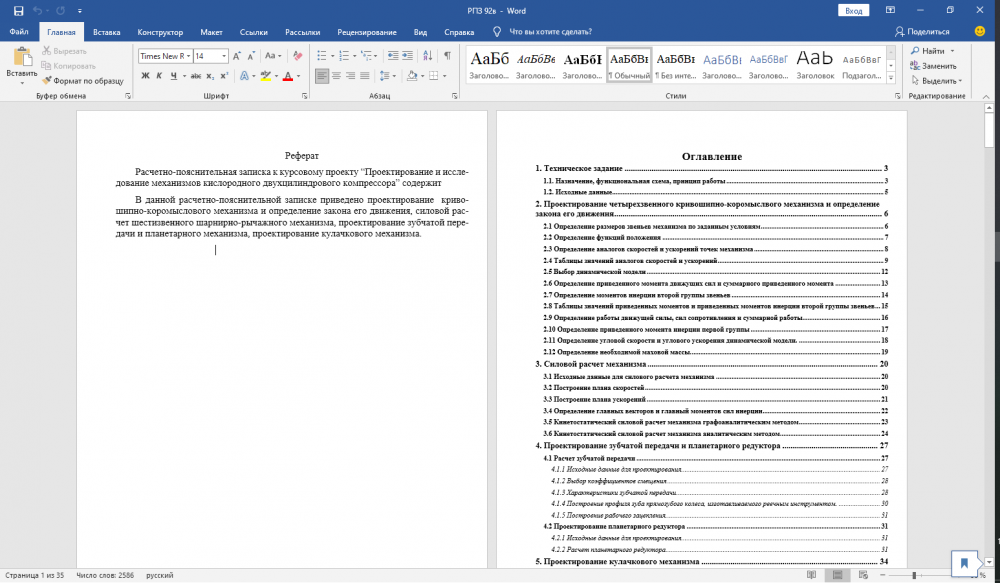Click the Format Painter (Формат по образцу) button
Screen dimensions: 1000x583
(x=82, y=81)
